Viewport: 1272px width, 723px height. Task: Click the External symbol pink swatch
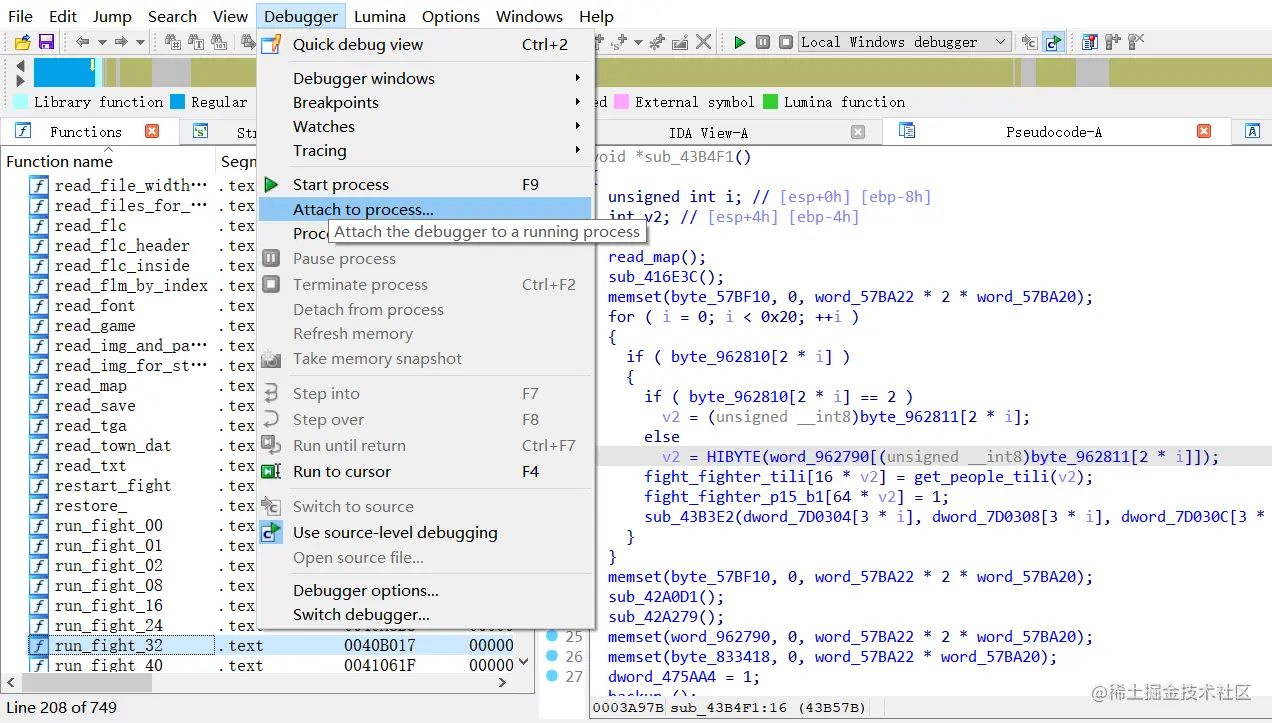[x=621, y=102]
